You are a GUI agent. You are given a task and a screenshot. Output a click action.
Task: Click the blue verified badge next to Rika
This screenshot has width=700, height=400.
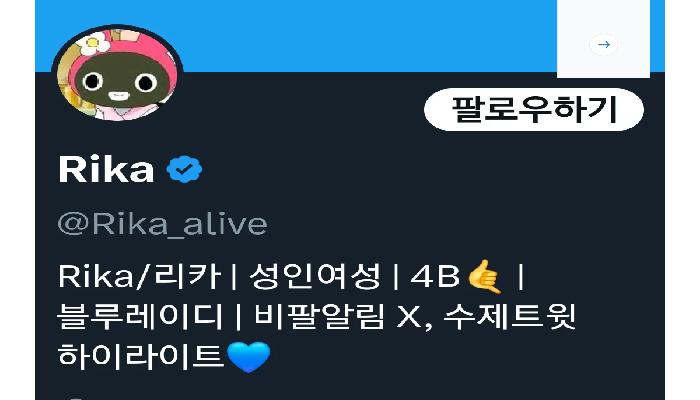point(184,169)
